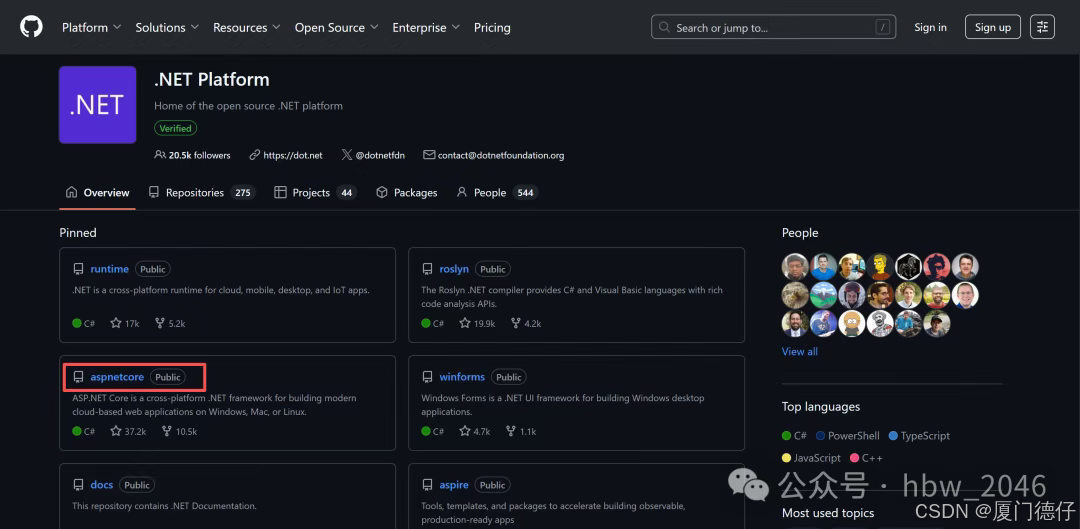The image size is (1080, 529).
Task: Open the GitHub logo home link
Action: 31,27
